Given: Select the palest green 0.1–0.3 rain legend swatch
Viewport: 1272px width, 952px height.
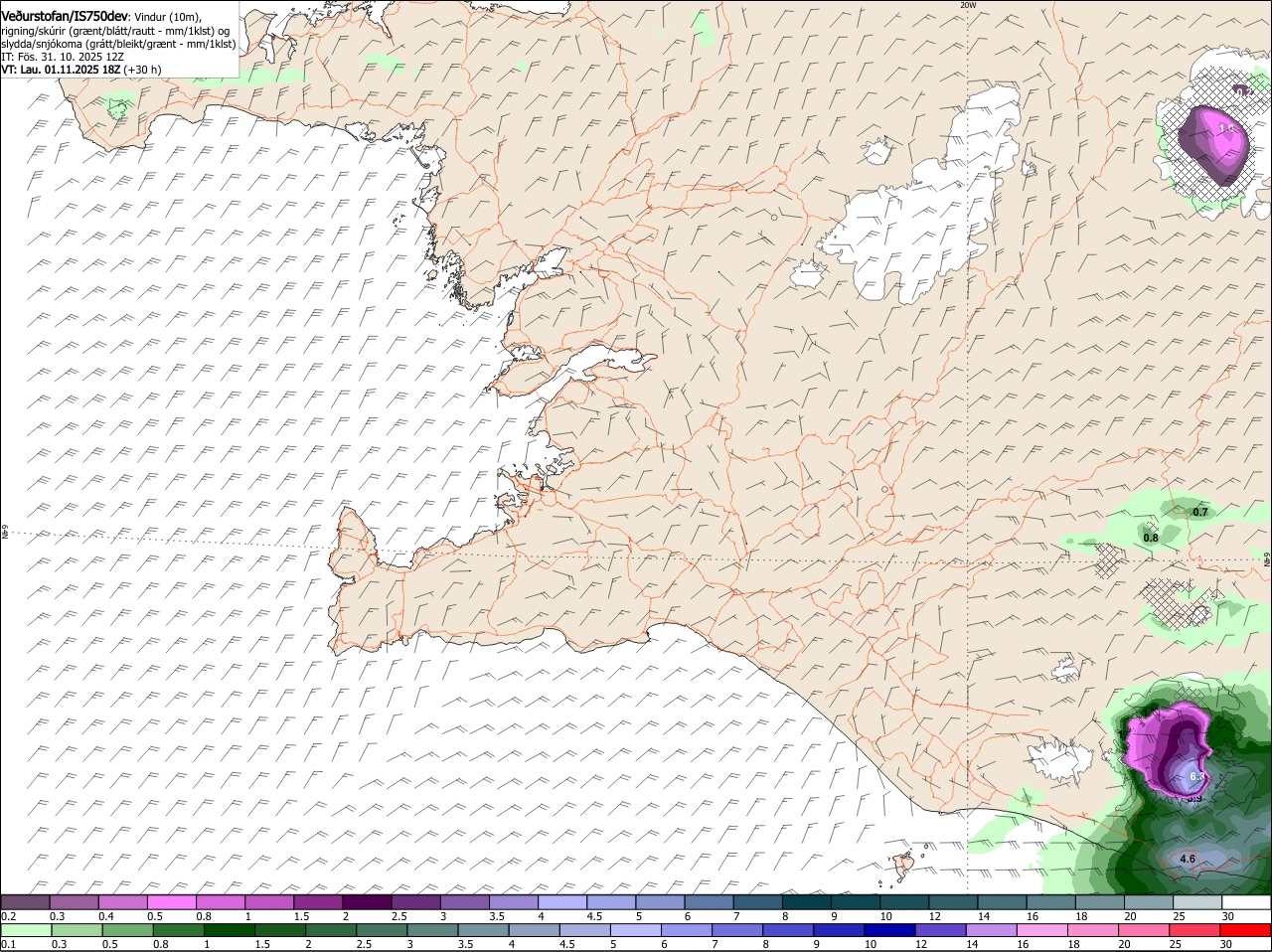Looking at the screenshot, I should (25, 930).
